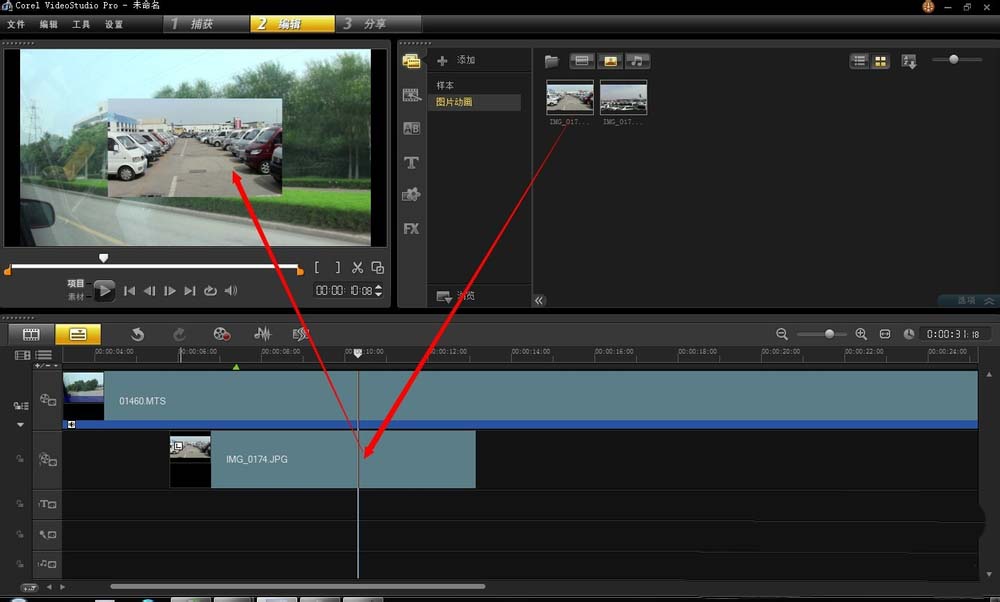Viewport: 1000px width, 602px height.
Task: Toggle showing videos in library
Action: 582,61
